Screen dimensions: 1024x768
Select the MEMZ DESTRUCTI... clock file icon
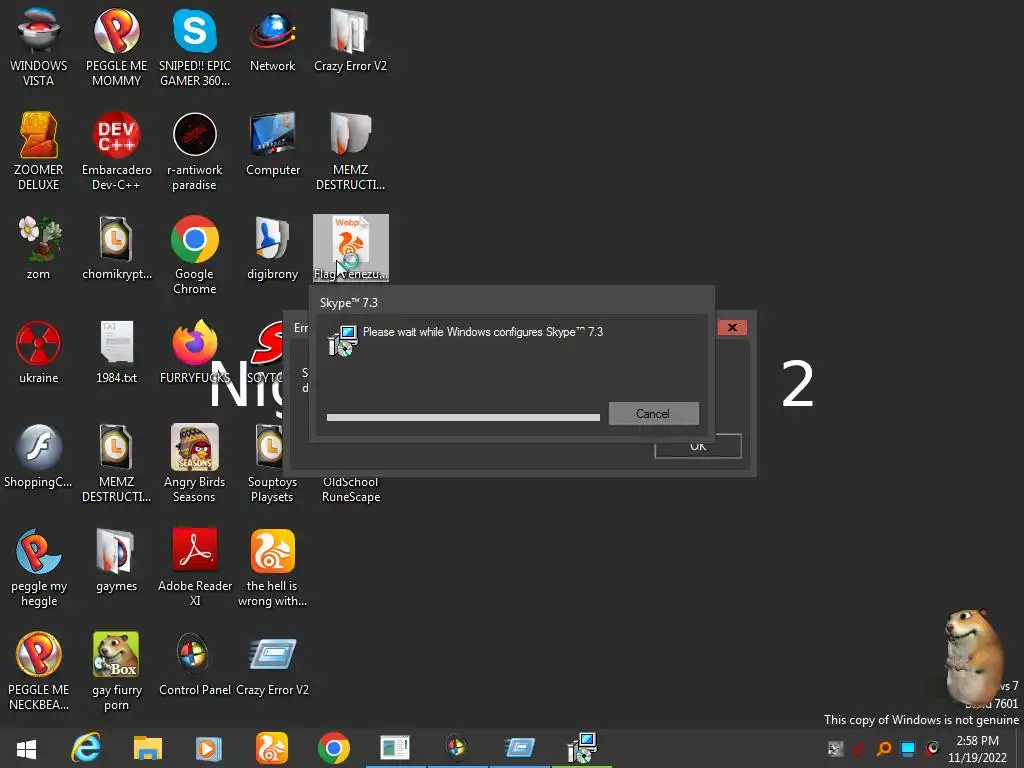point(116,463)
